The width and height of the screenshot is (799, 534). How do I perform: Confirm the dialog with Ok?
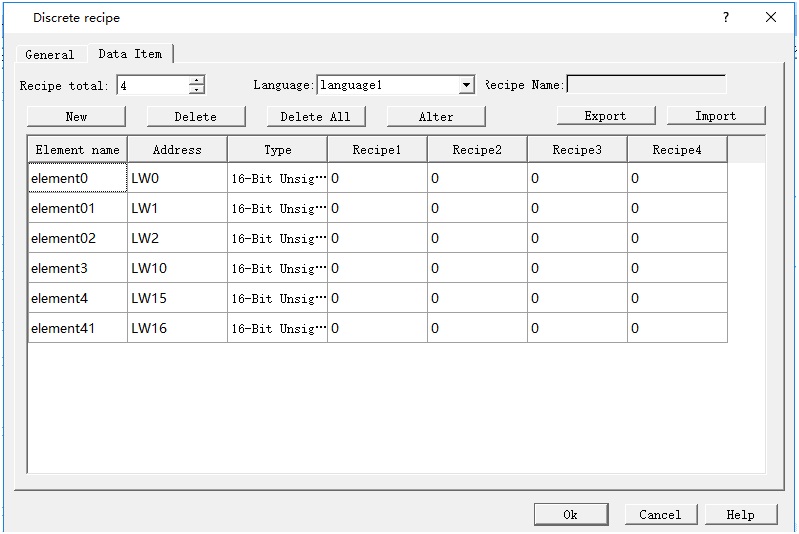[571, 515]
